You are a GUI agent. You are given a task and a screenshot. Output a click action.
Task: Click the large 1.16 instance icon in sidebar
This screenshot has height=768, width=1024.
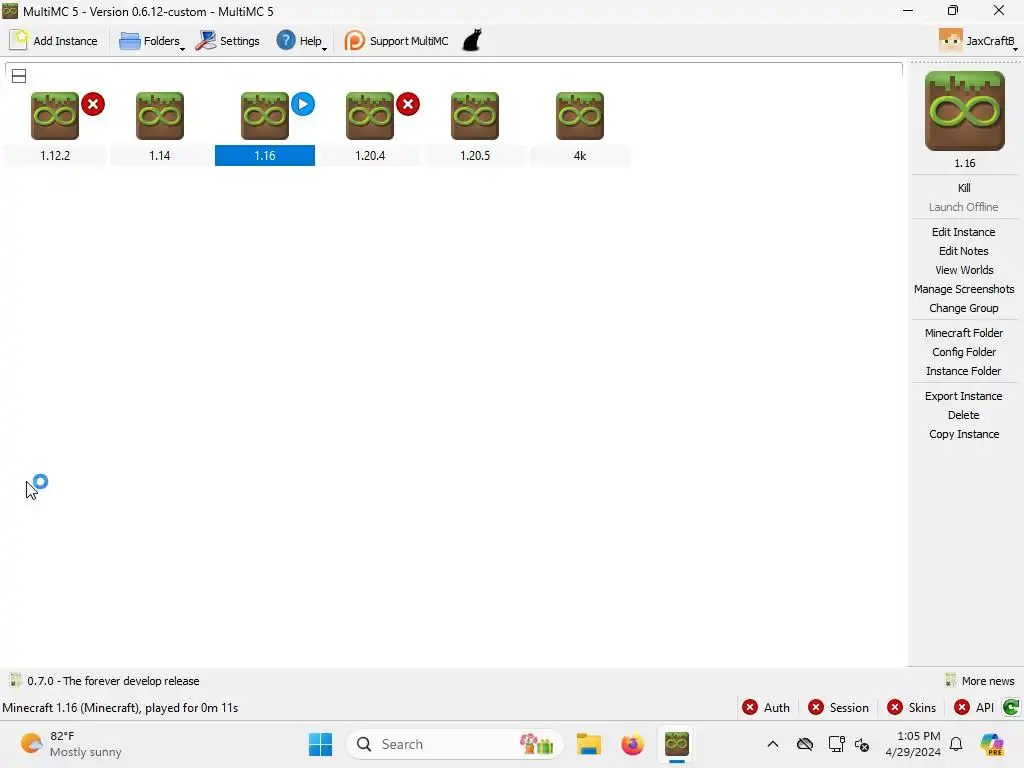(965, 111)
